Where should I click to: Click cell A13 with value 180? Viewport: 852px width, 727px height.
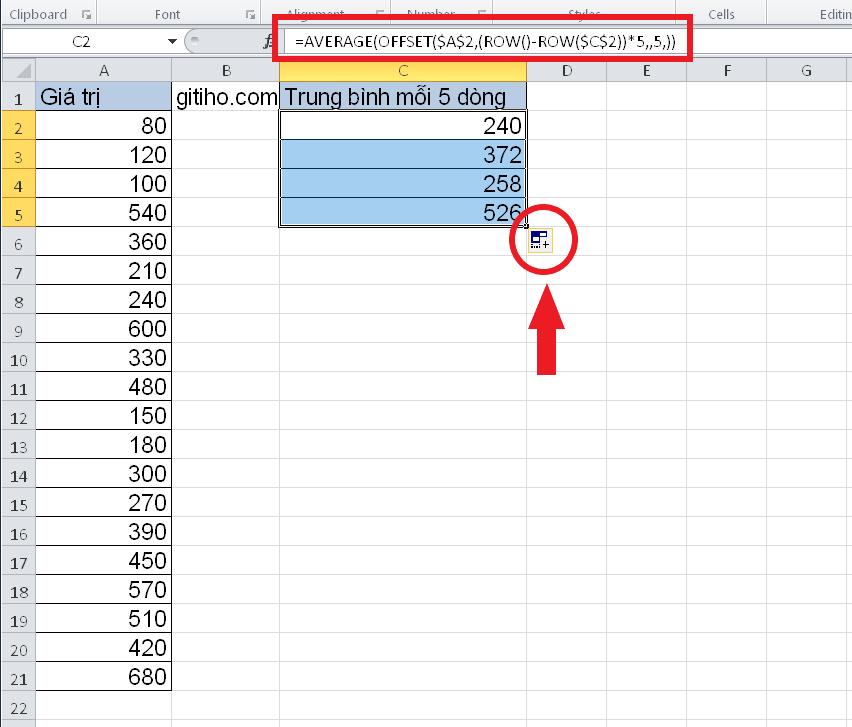pyautogui.click(x=104, y=444)
